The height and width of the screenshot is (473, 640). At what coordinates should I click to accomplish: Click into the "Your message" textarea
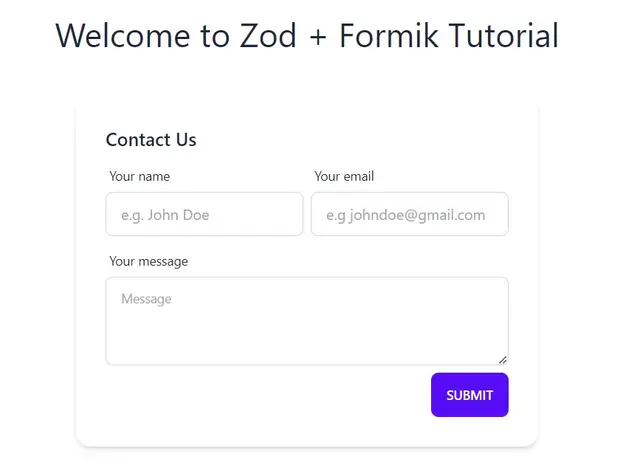point(306,330)
